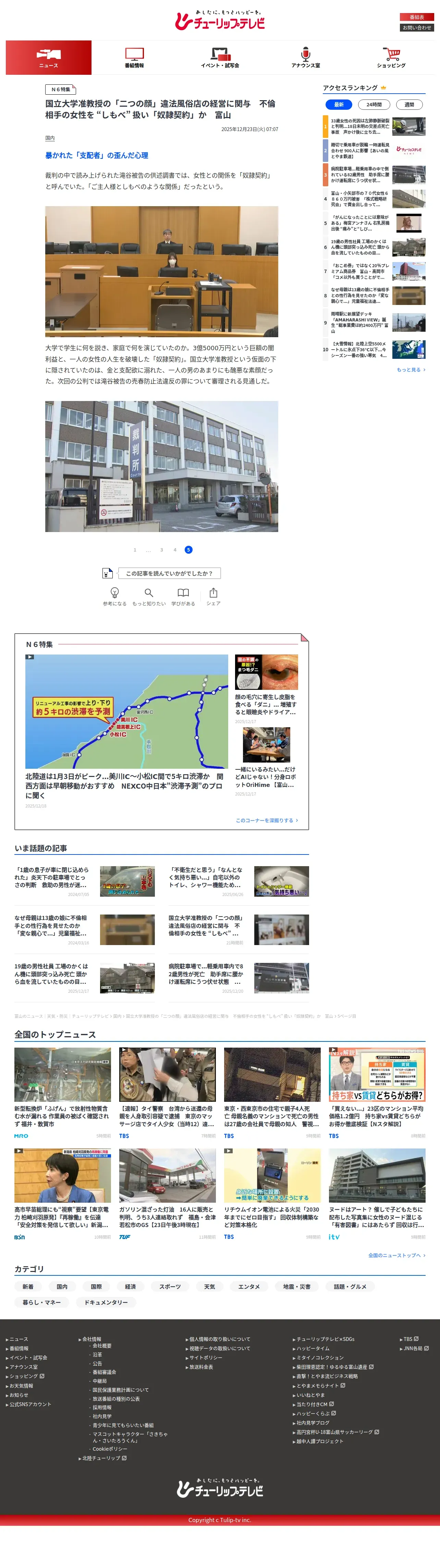Click the シェア share icon

pos(213,592)
